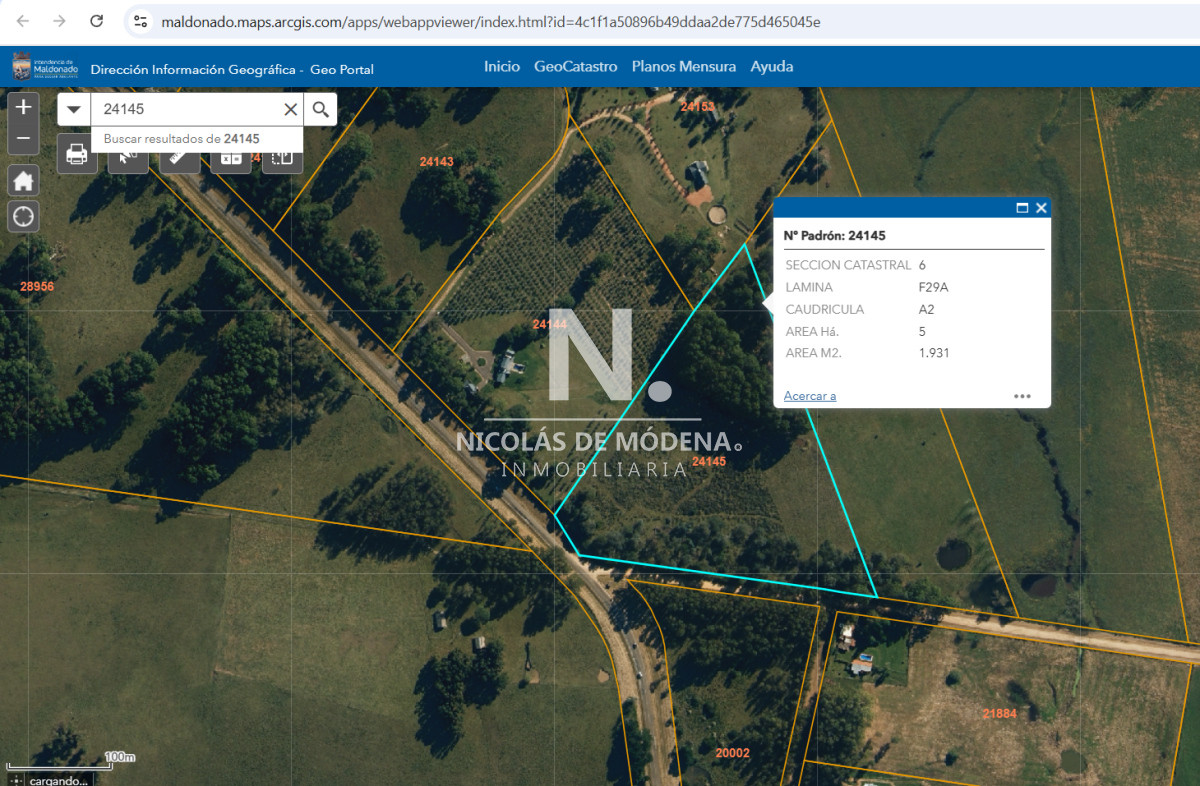Open the popup's three-dots options menu

pos(1021,396)
